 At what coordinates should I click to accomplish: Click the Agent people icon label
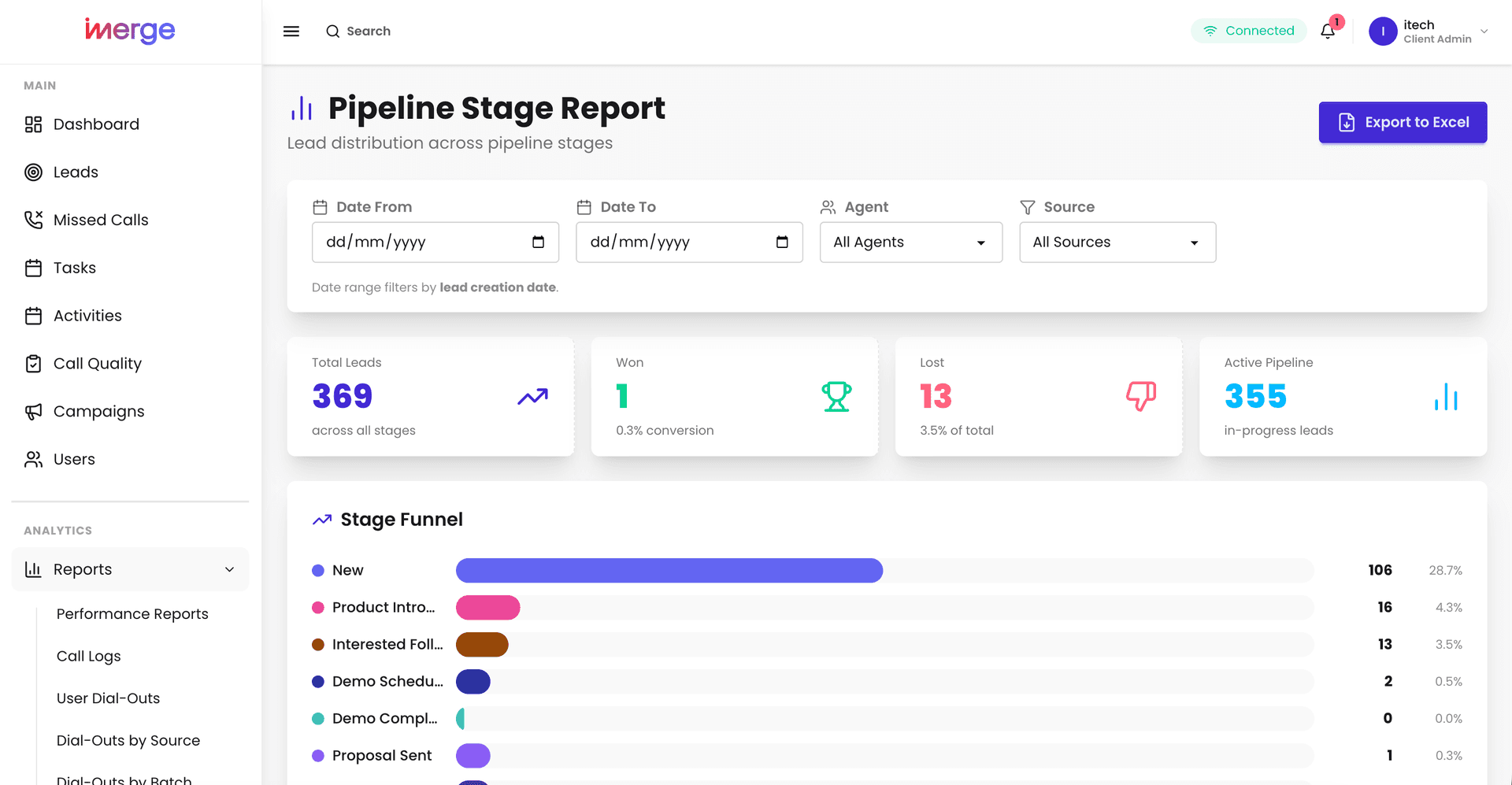coord(828,207)
